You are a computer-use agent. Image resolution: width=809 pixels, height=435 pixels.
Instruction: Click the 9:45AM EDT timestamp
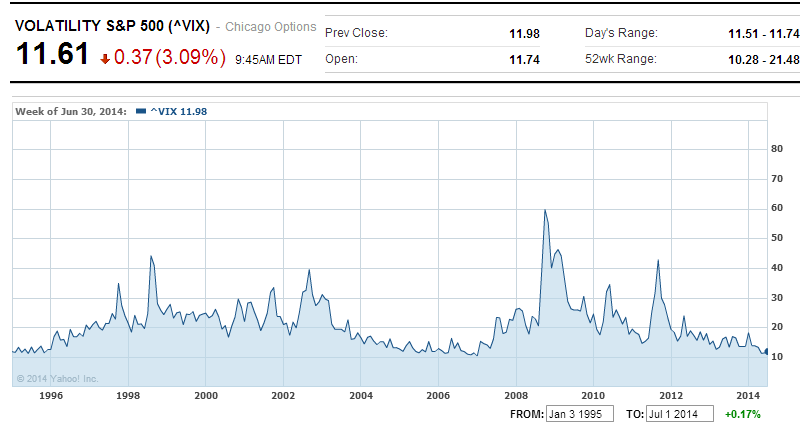pos(268,60)
